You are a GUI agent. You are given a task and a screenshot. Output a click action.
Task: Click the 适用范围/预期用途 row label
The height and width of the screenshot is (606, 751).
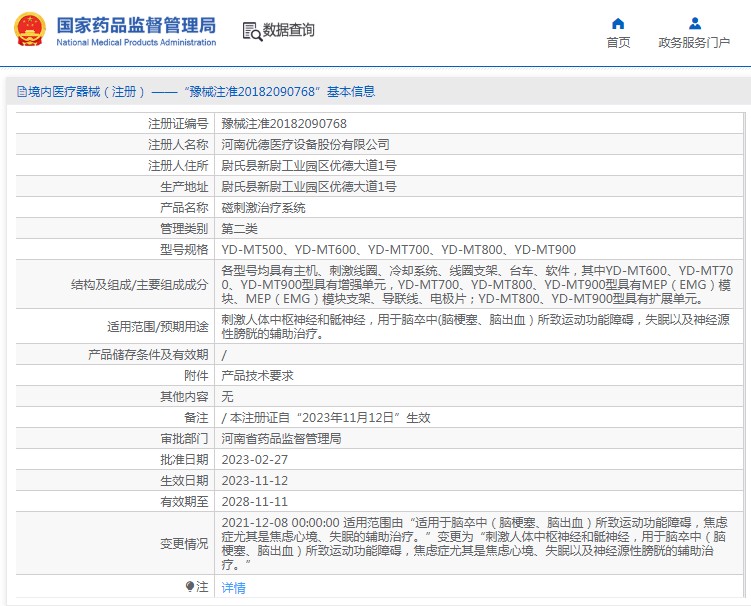[158, 327]
